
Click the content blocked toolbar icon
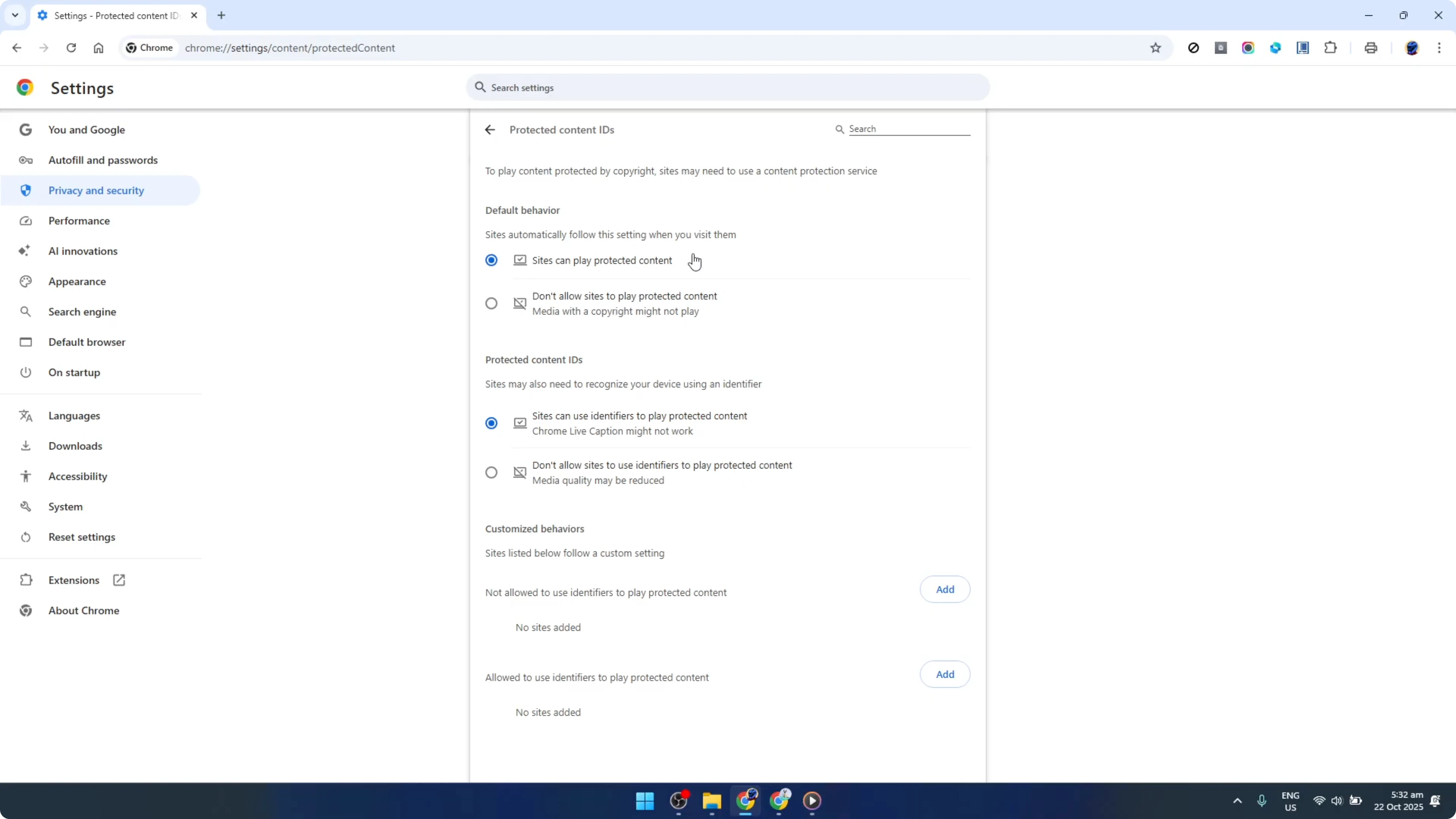click(x=1194, y=48)
